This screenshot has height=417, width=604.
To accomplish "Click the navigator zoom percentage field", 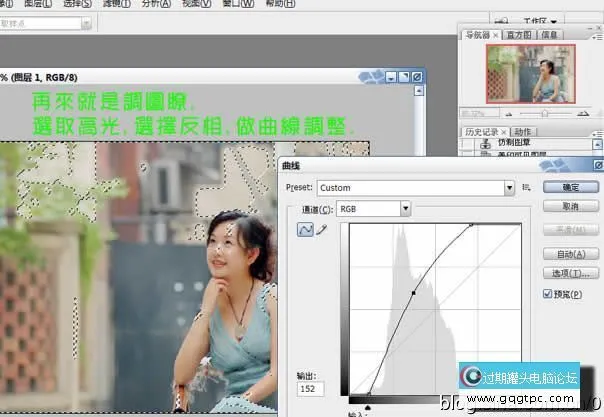I will click(x=480, y=114).
